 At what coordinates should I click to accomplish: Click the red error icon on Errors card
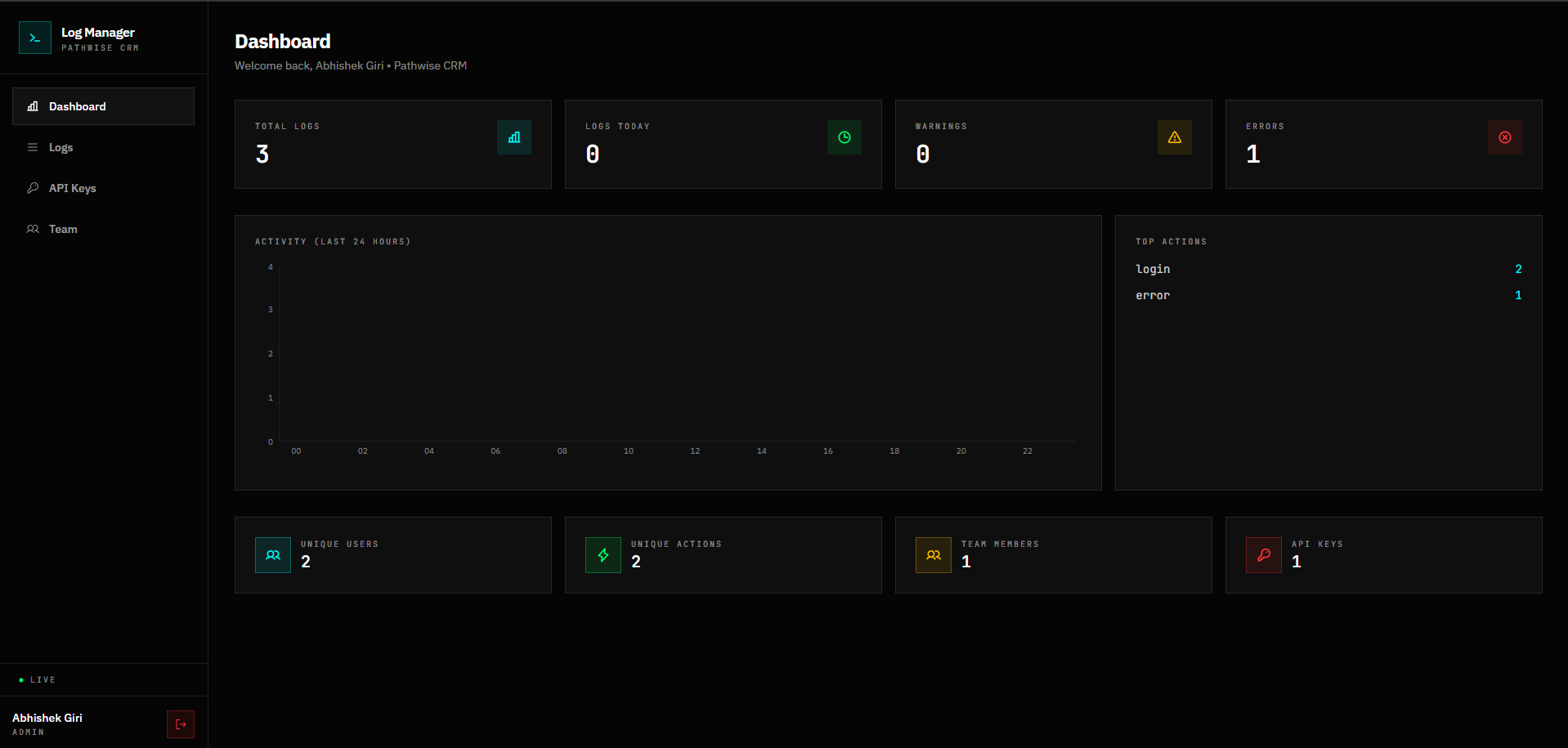point(1504,137)
